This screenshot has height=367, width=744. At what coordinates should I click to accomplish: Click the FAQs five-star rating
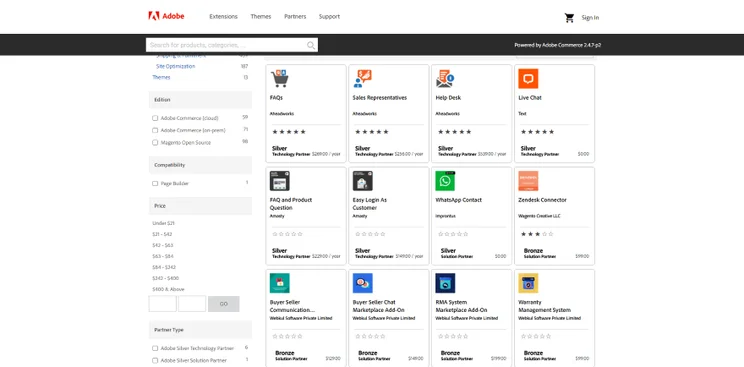[x=289, y=132]
